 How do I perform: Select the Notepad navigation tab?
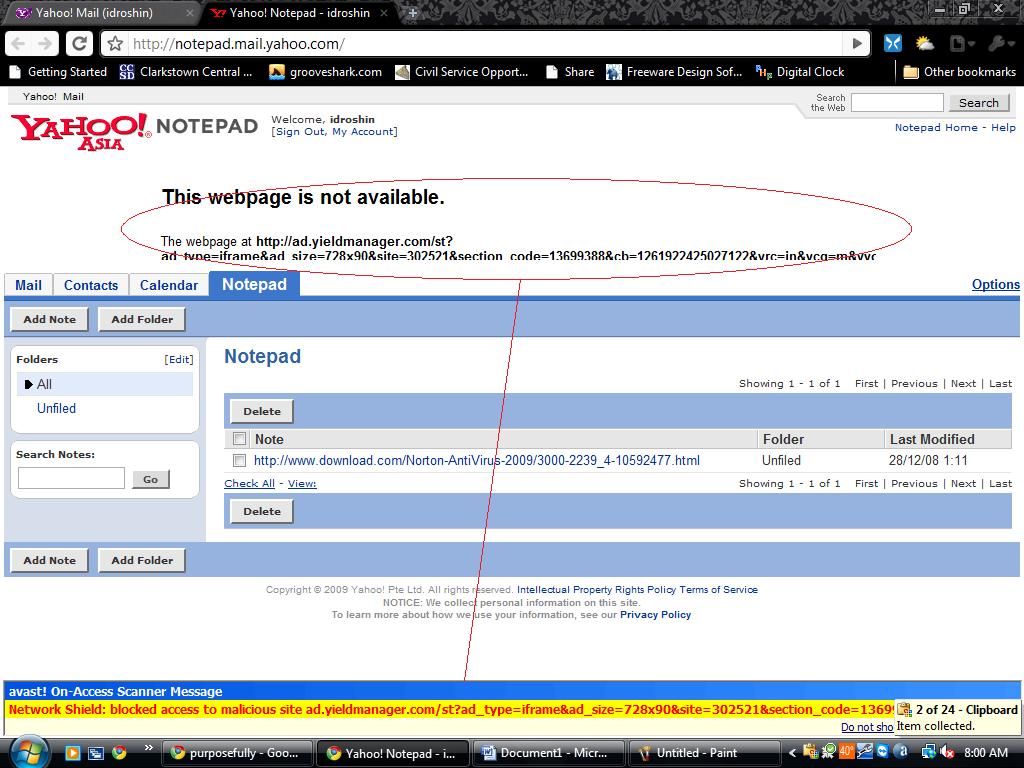(255, 284)
